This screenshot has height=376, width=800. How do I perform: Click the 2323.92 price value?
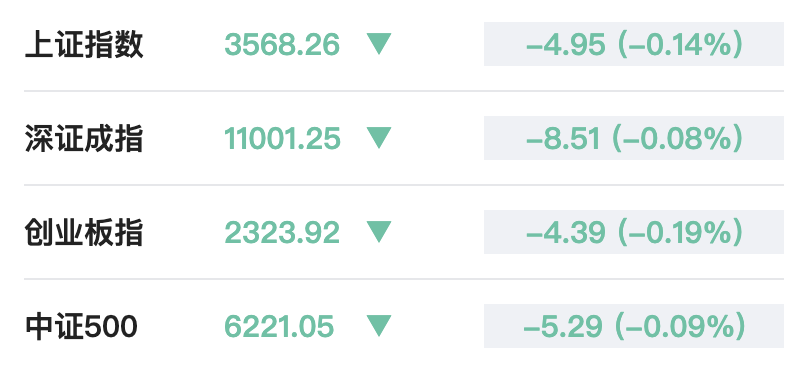(282, 232)
